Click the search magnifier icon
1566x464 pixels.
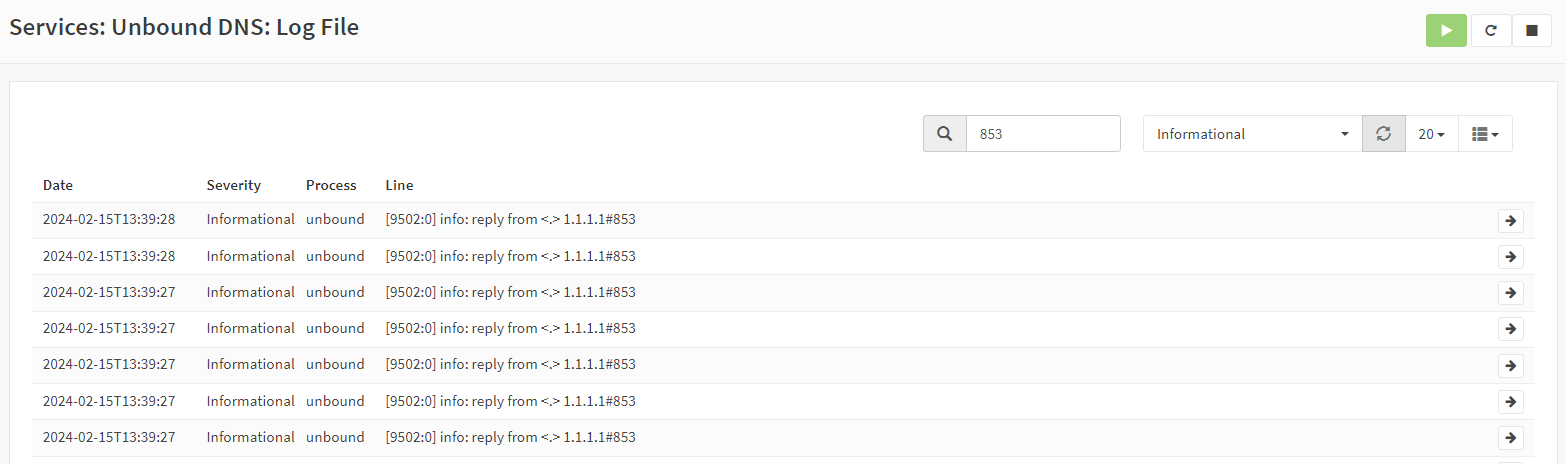(944, 134)
